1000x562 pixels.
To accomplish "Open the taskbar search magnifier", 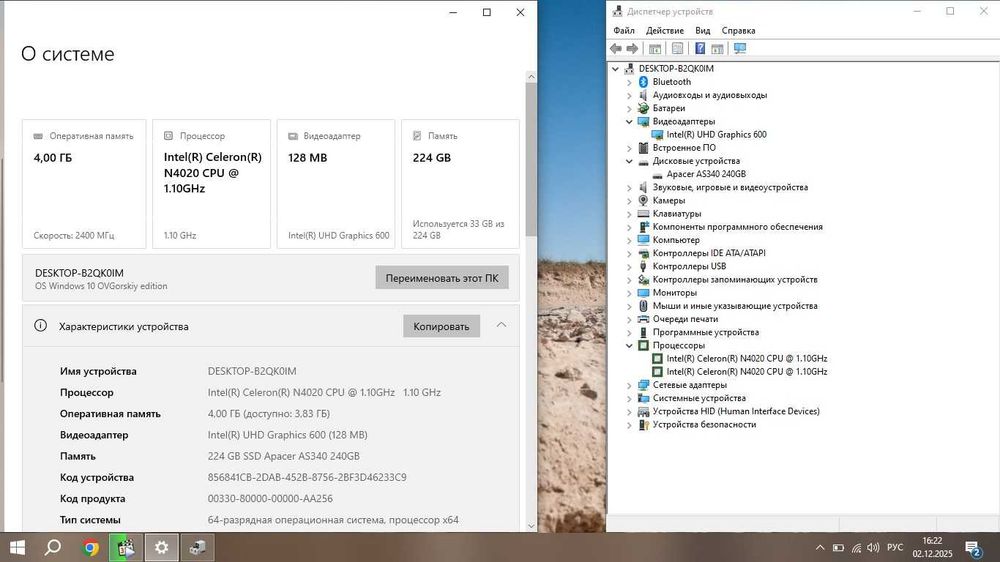I will (x=54, y=547).
